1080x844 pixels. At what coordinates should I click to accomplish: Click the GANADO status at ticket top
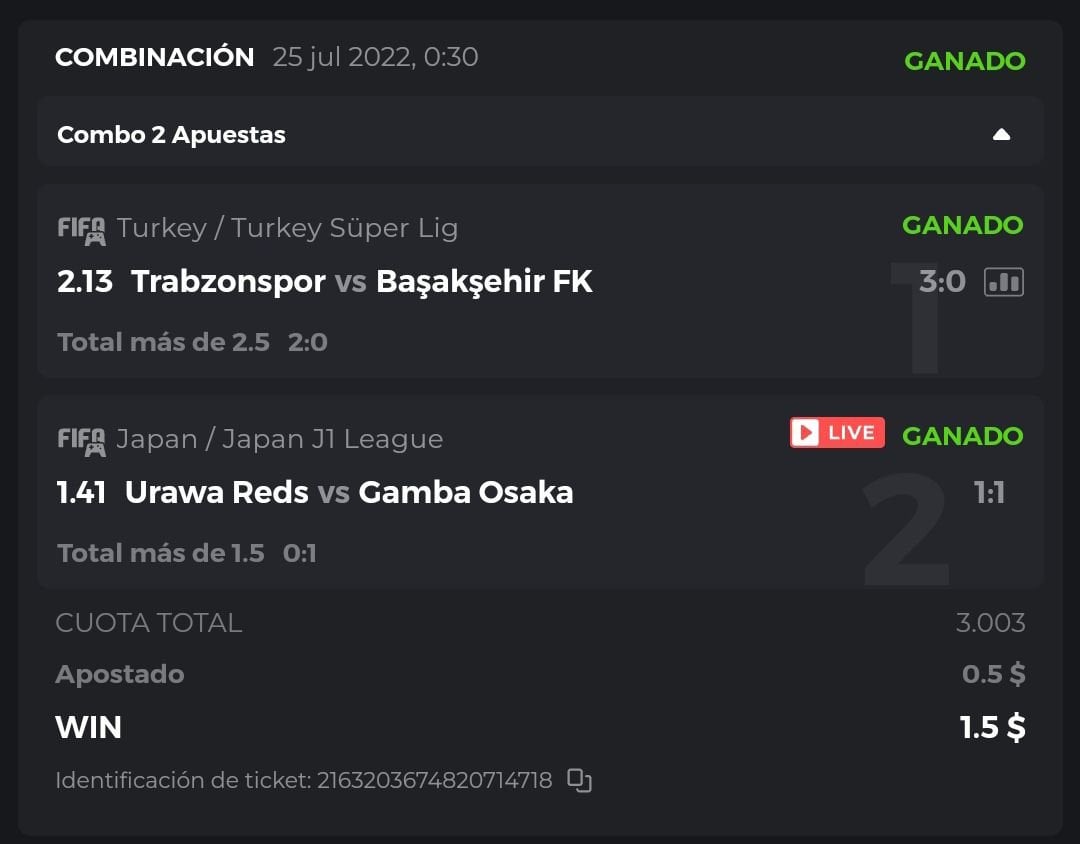pyautogui.click(x=964, y=61)
